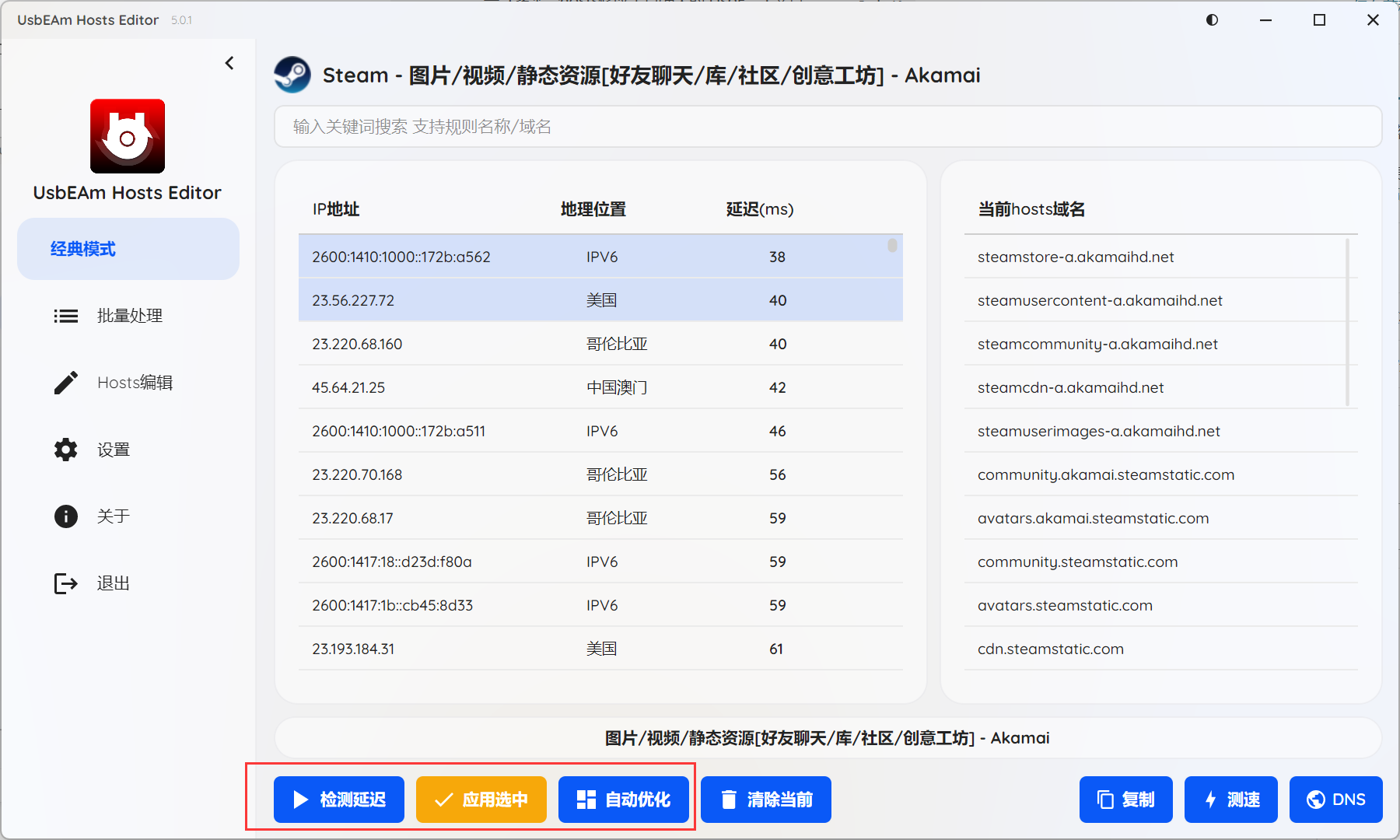Click the 测速 lightning icon button
Viewport: 1400px width, 840px height.
[x=1230, y=799]
